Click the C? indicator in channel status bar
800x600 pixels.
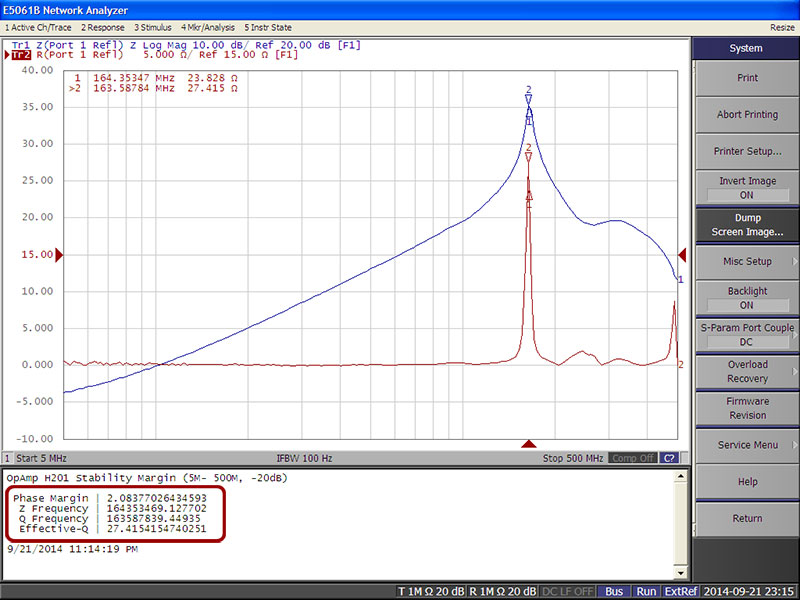[670, 458]
